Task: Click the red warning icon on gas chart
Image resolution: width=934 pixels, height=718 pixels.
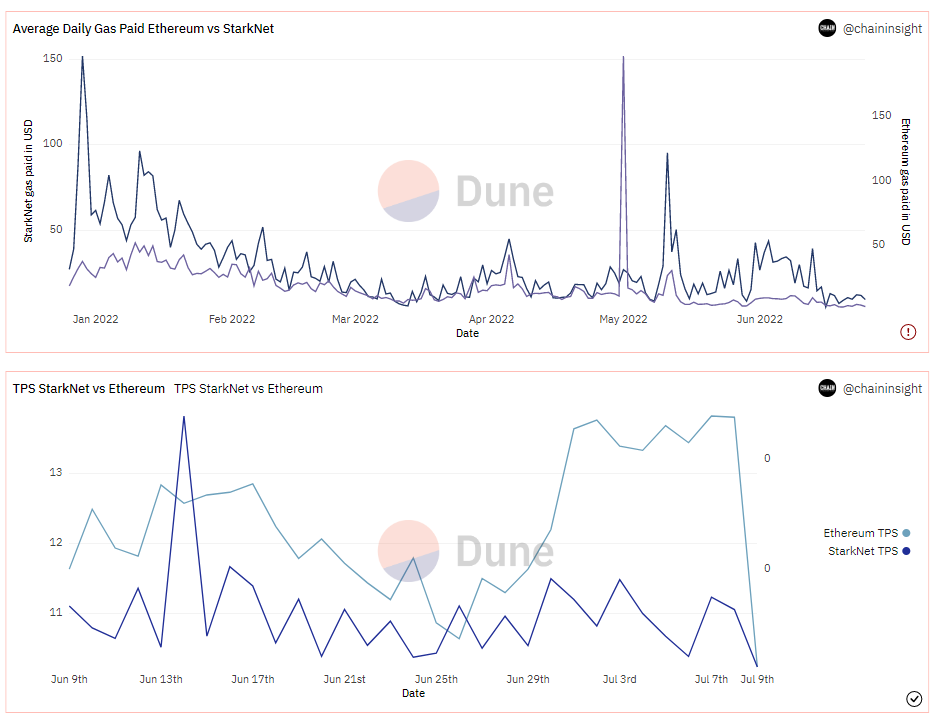Action: (x=907, y=332)
